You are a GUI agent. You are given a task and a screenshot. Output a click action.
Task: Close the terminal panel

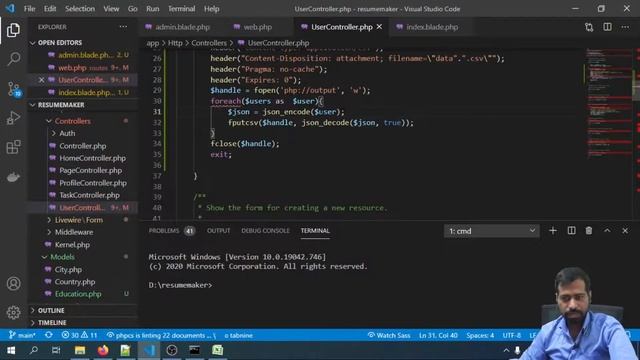625,231
